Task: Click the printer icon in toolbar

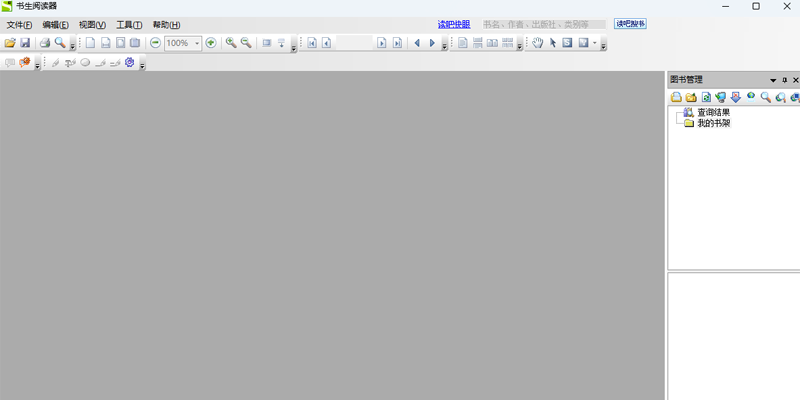Action: click(45, 43)
